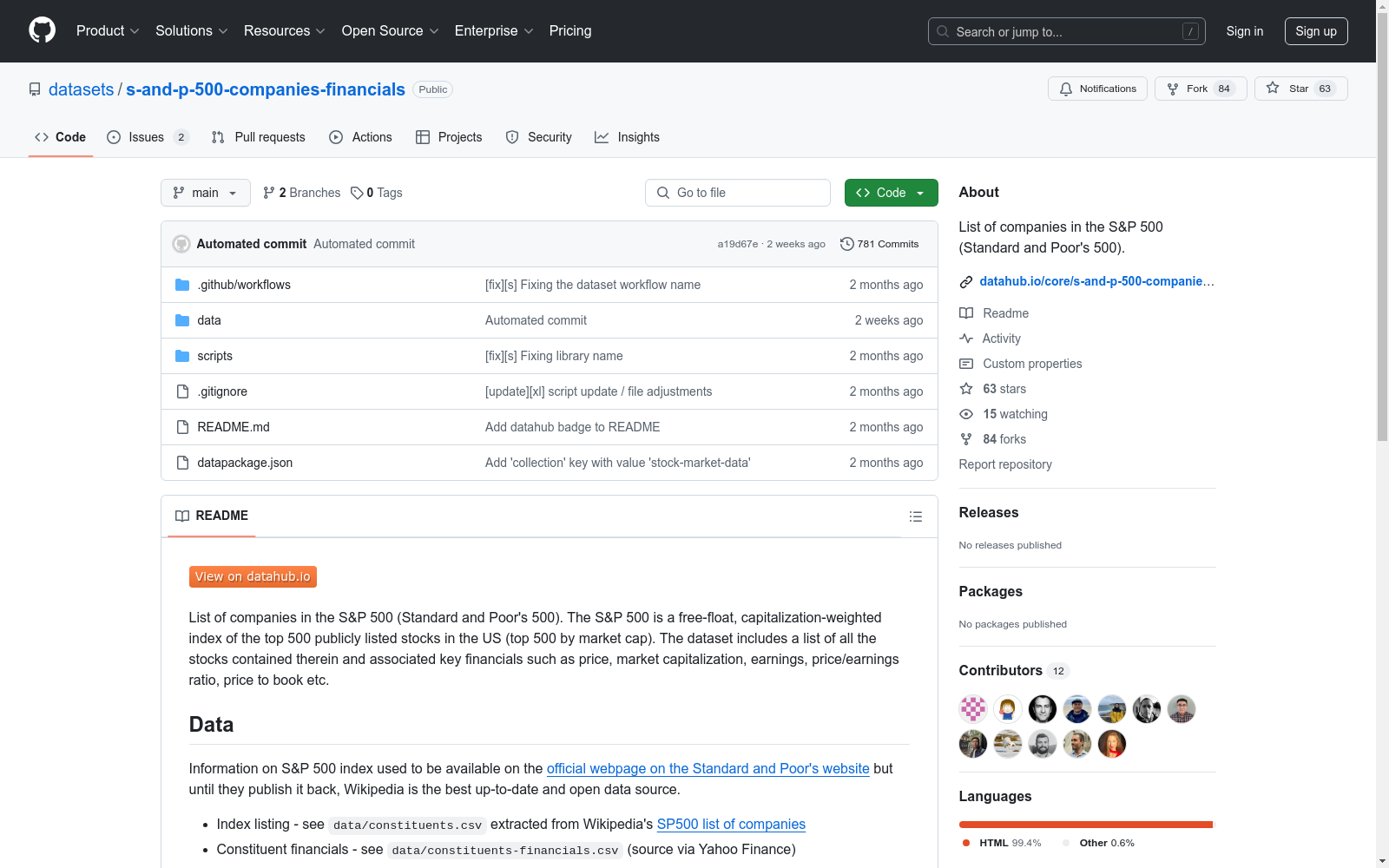Open the SP500 list of companies link

pos(731,824)
